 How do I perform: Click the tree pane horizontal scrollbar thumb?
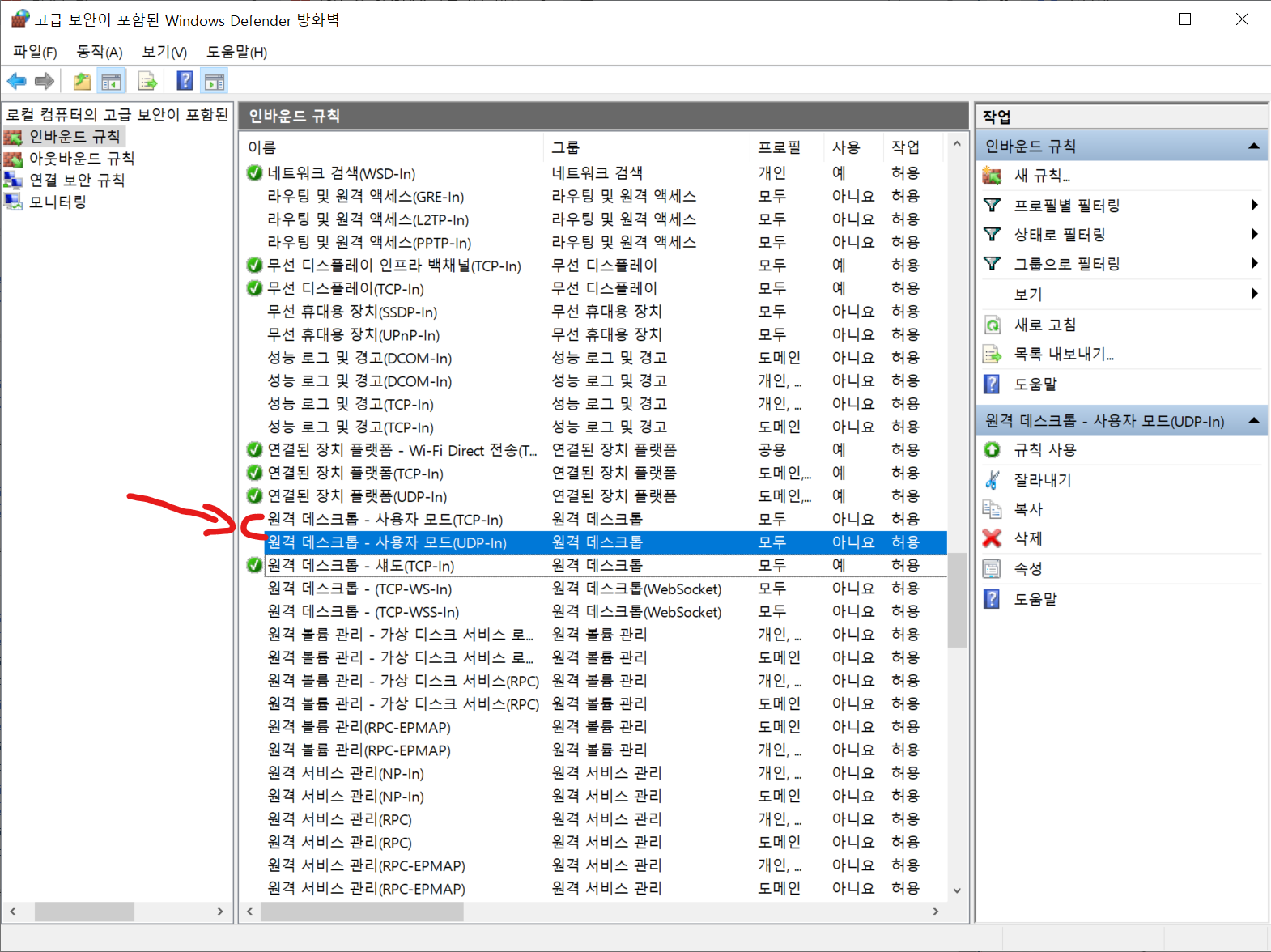(x=84, y=912)
